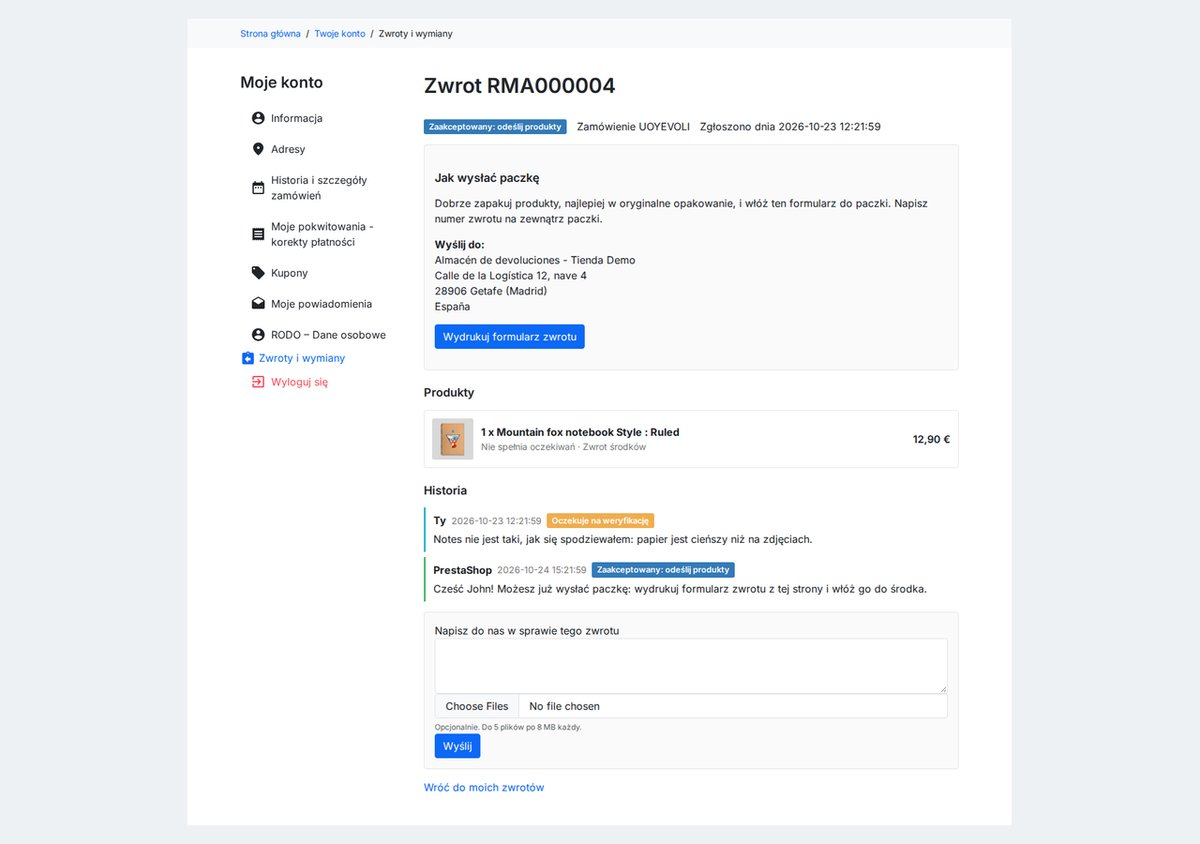Open Twoje konto breadcrumb link
1200x844 pixels.
[340, 34]
